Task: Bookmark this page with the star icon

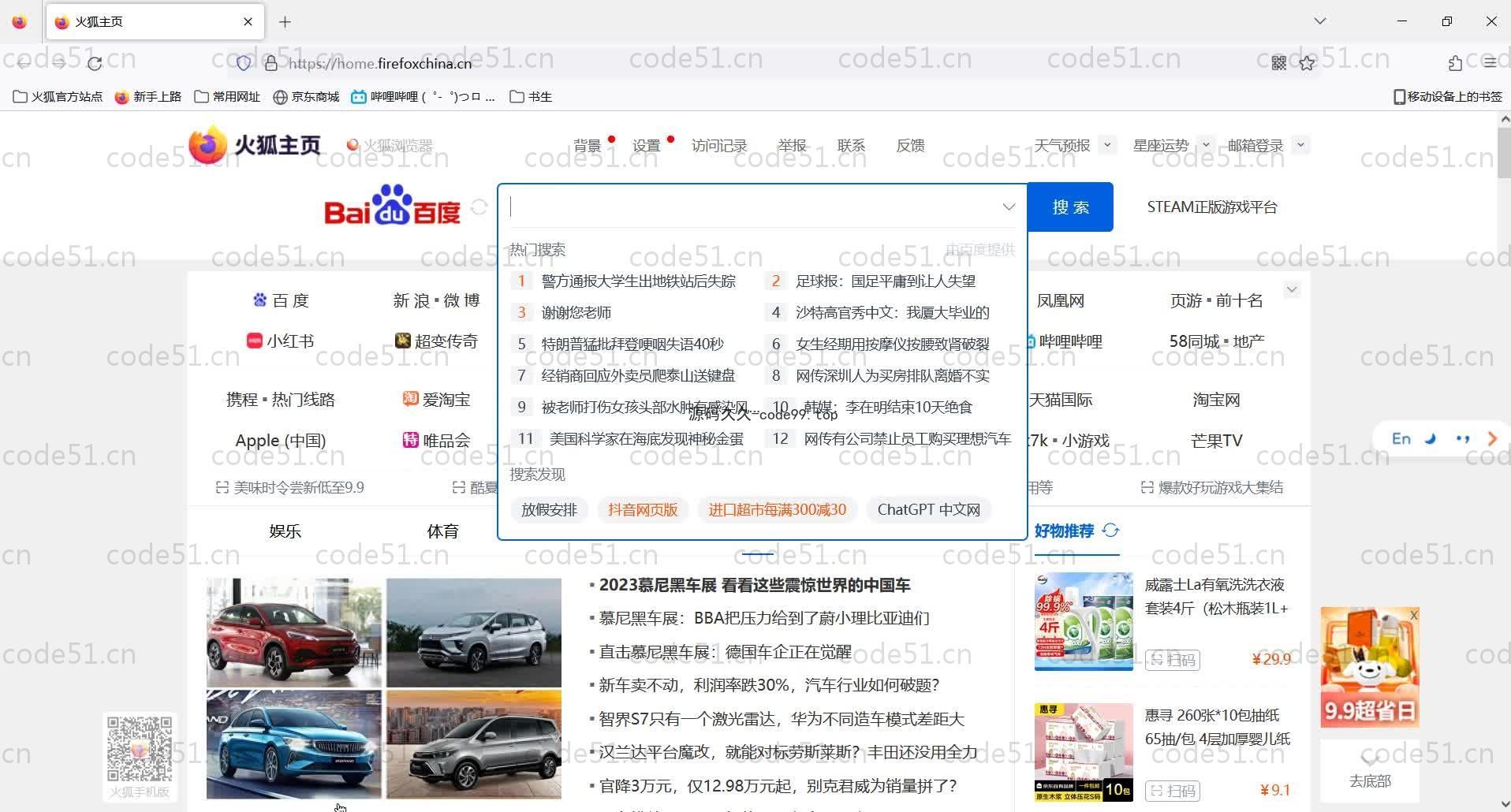Action: pos(1307,63)
